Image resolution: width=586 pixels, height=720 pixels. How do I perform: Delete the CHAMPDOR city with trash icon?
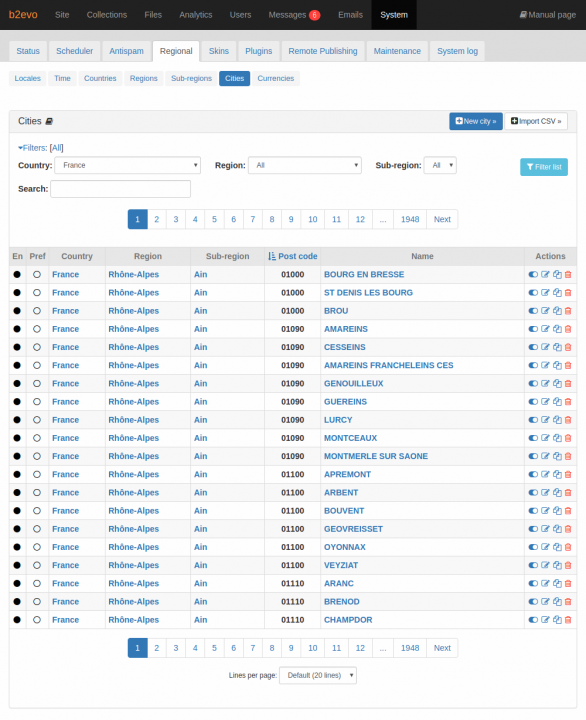pos(568,620)
